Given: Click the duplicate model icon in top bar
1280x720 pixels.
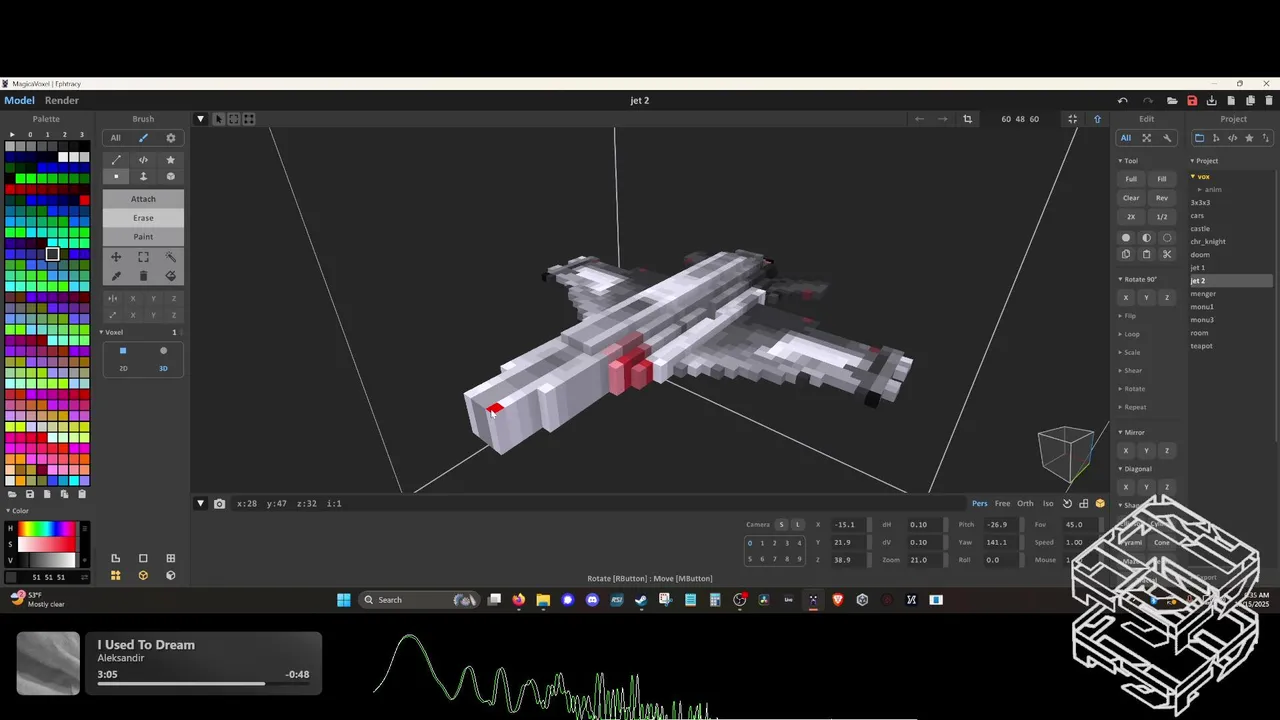Looking at the screenshot, I should (x=1250, y=101).
